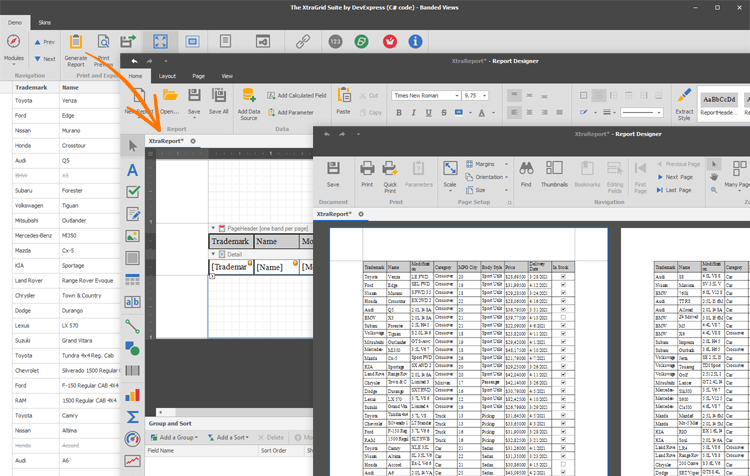Click Add Parameter button
This screenshot has width=750, height=476.
pos(290,112)
